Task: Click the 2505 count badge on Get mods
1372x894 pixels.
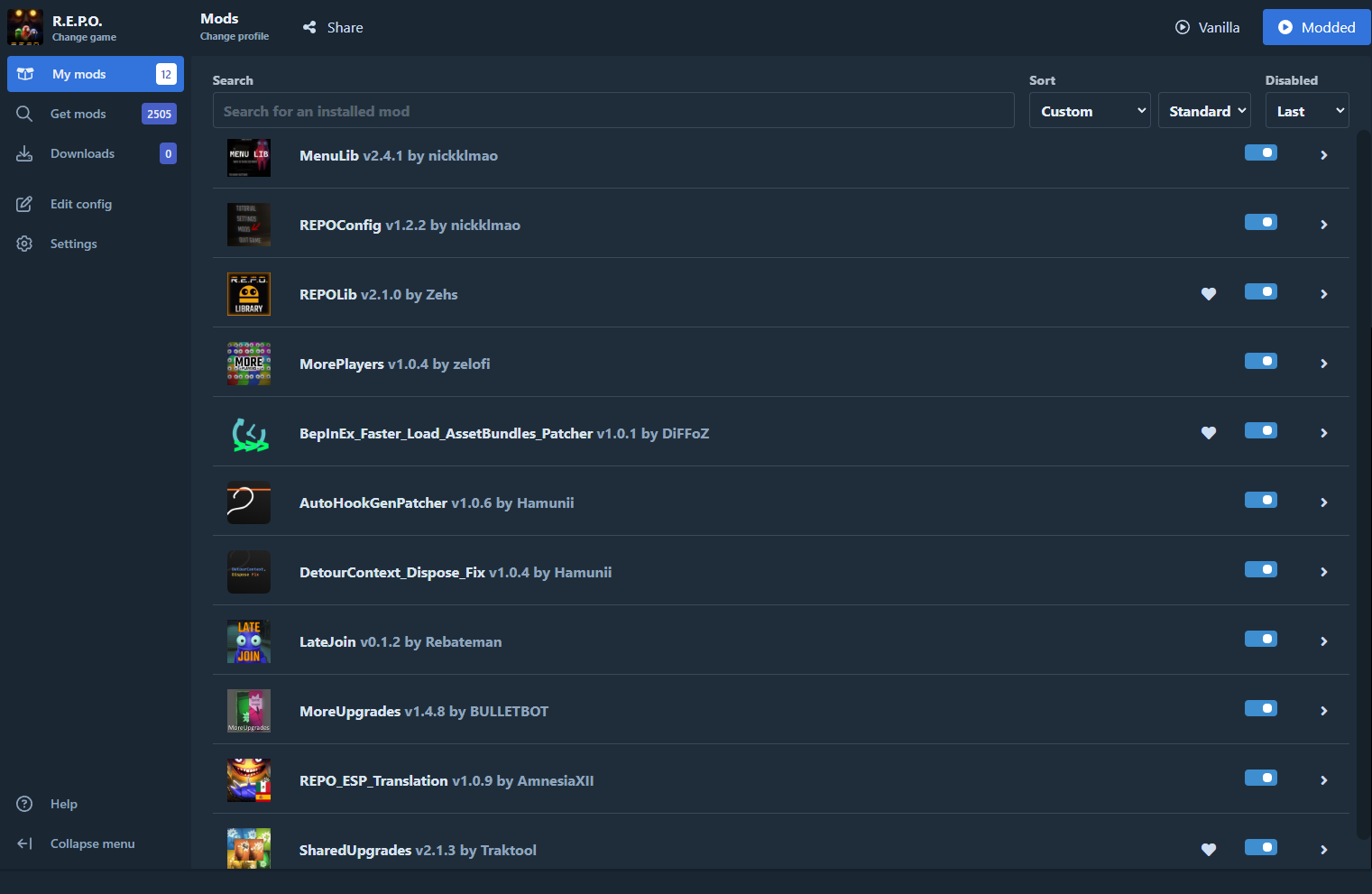Action: point(159,114)
